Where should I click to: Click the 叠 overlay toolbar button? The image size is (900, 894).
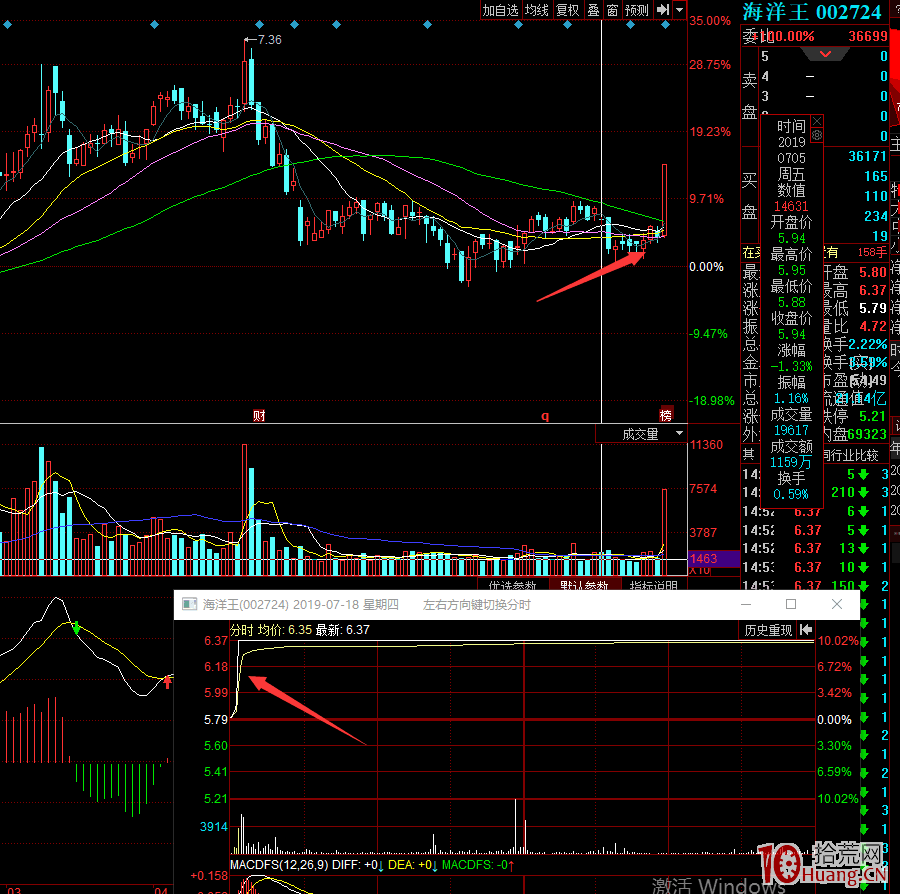(x=593, y=10)
